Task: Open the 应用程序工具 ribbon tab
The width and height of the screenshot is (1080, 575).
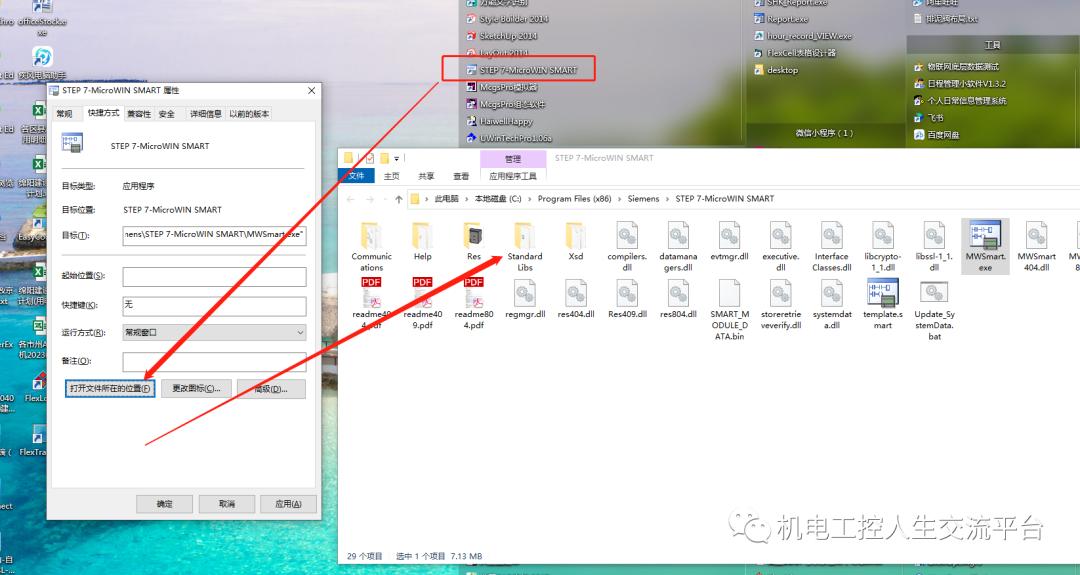Action: coord(512,176)
